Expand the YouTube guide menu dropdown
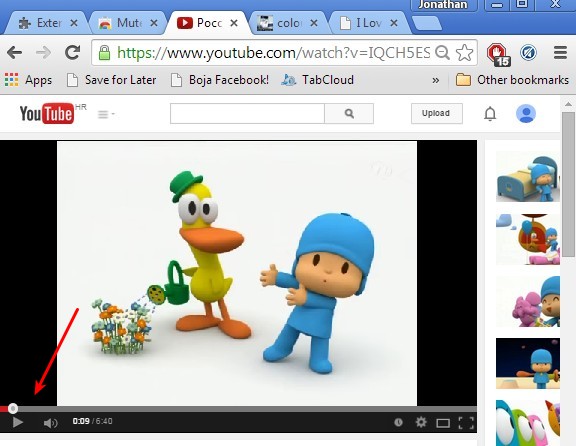 pos(106,115)
